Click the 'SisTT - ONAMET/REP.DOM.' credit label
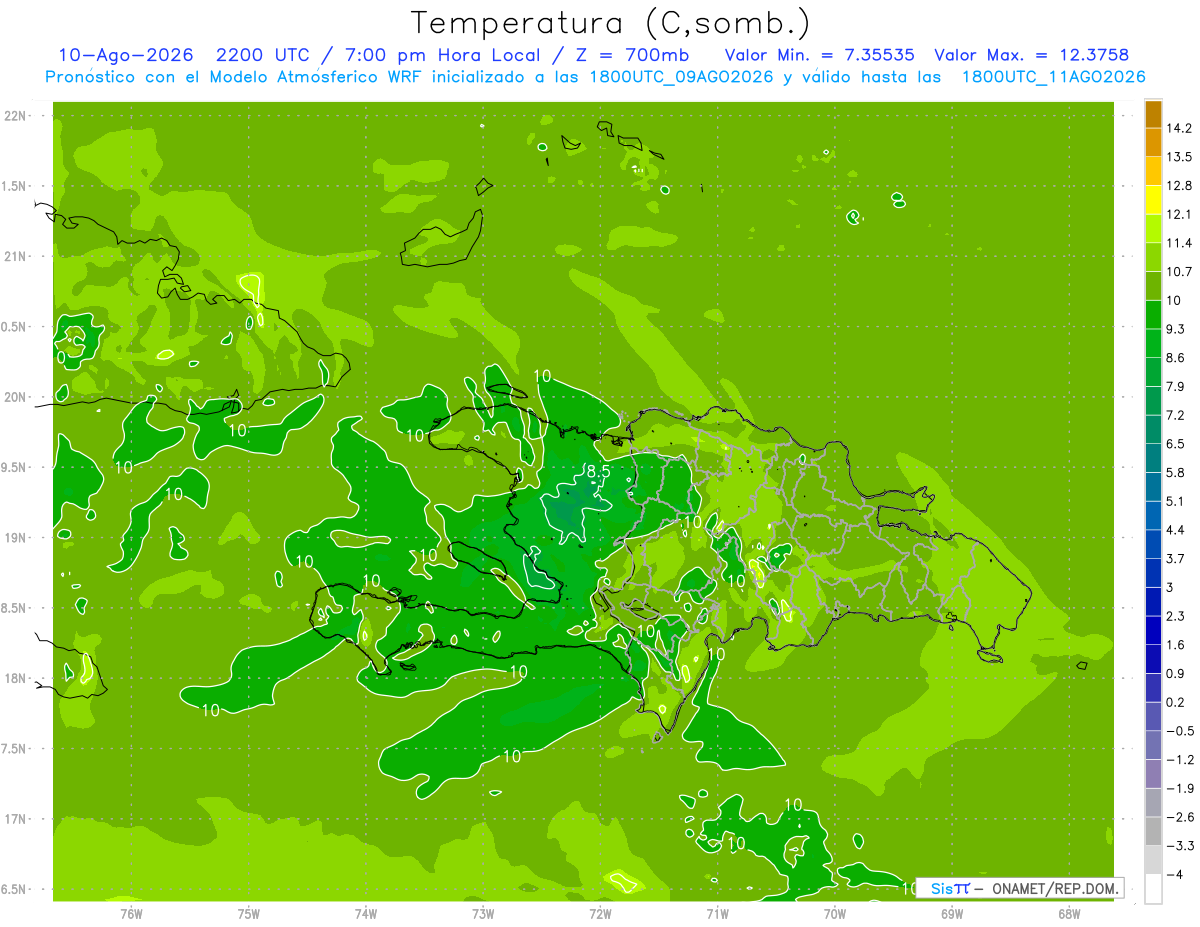This screenshot has width=1200, height=927. tap(1022, 888)
